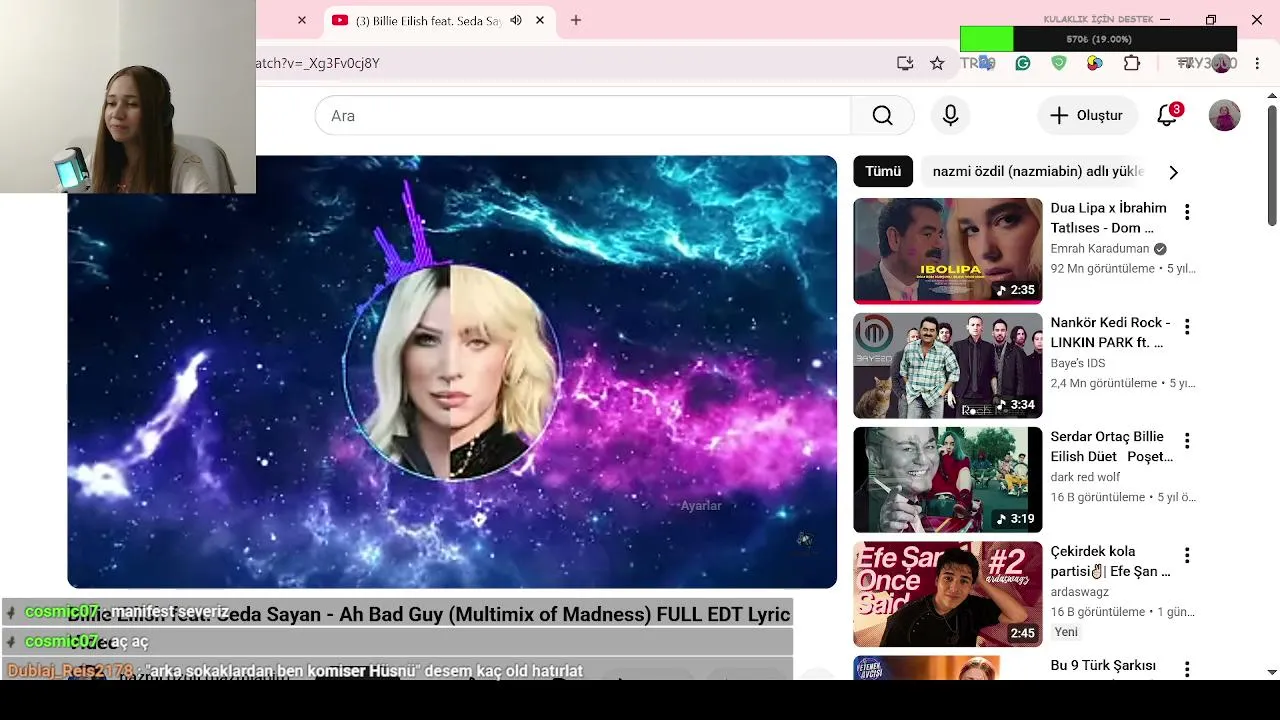Click the 3:34 duration badge
Screen dimensions: 1280x720
(1015, 405)
